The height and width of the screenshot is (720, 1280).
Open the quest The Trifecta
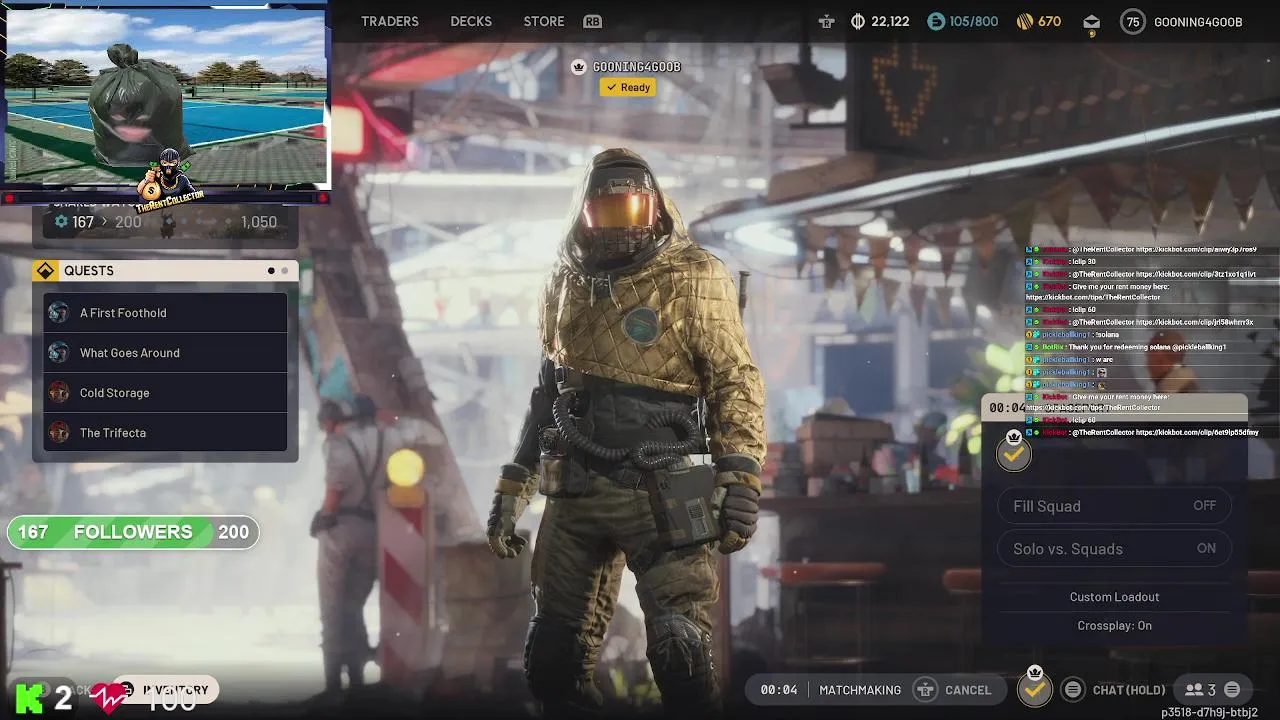pos(165,433)
